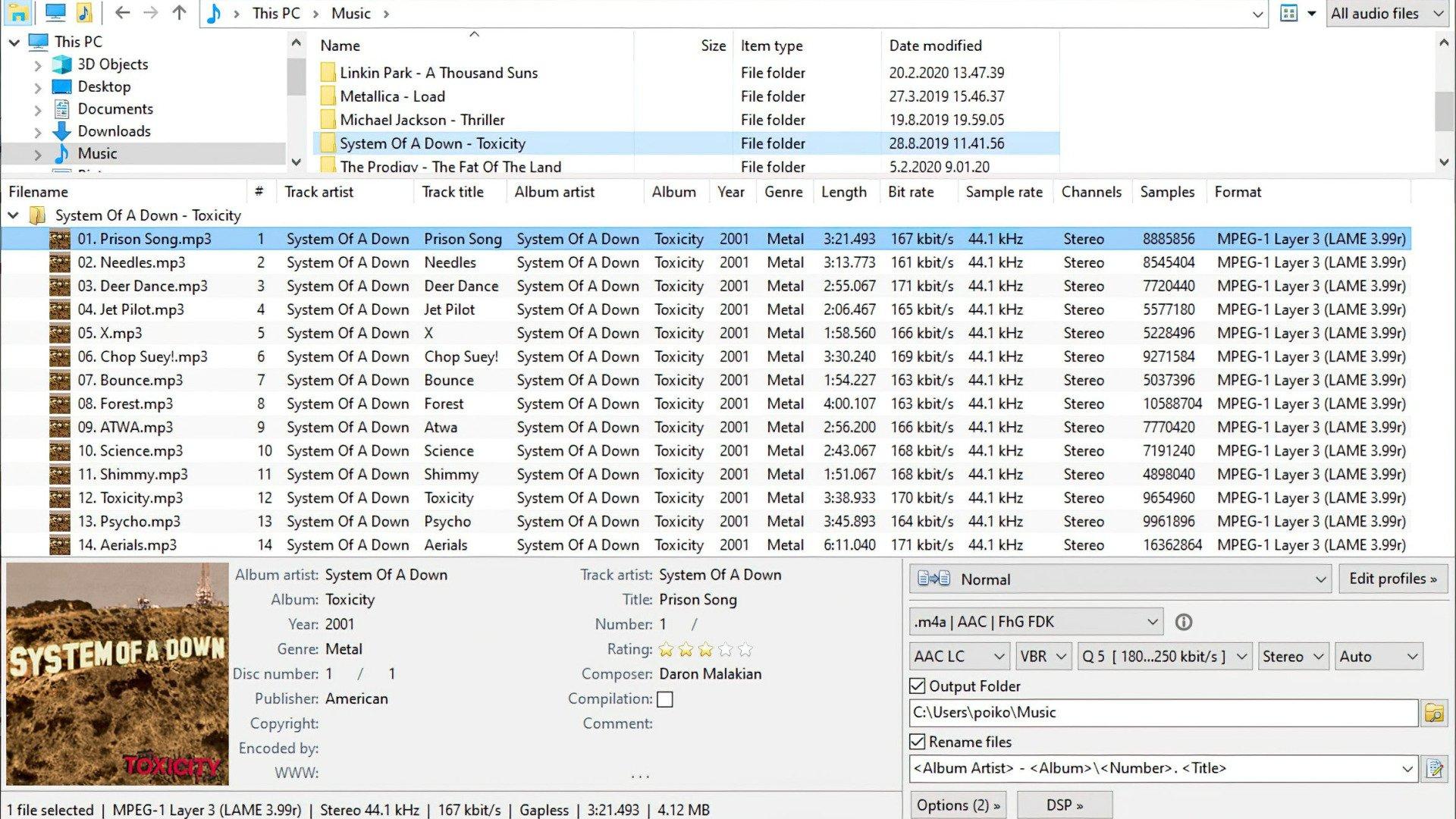Open the address bar history dropdown arrow
1456x819 pixels.
coord(1257,14)
